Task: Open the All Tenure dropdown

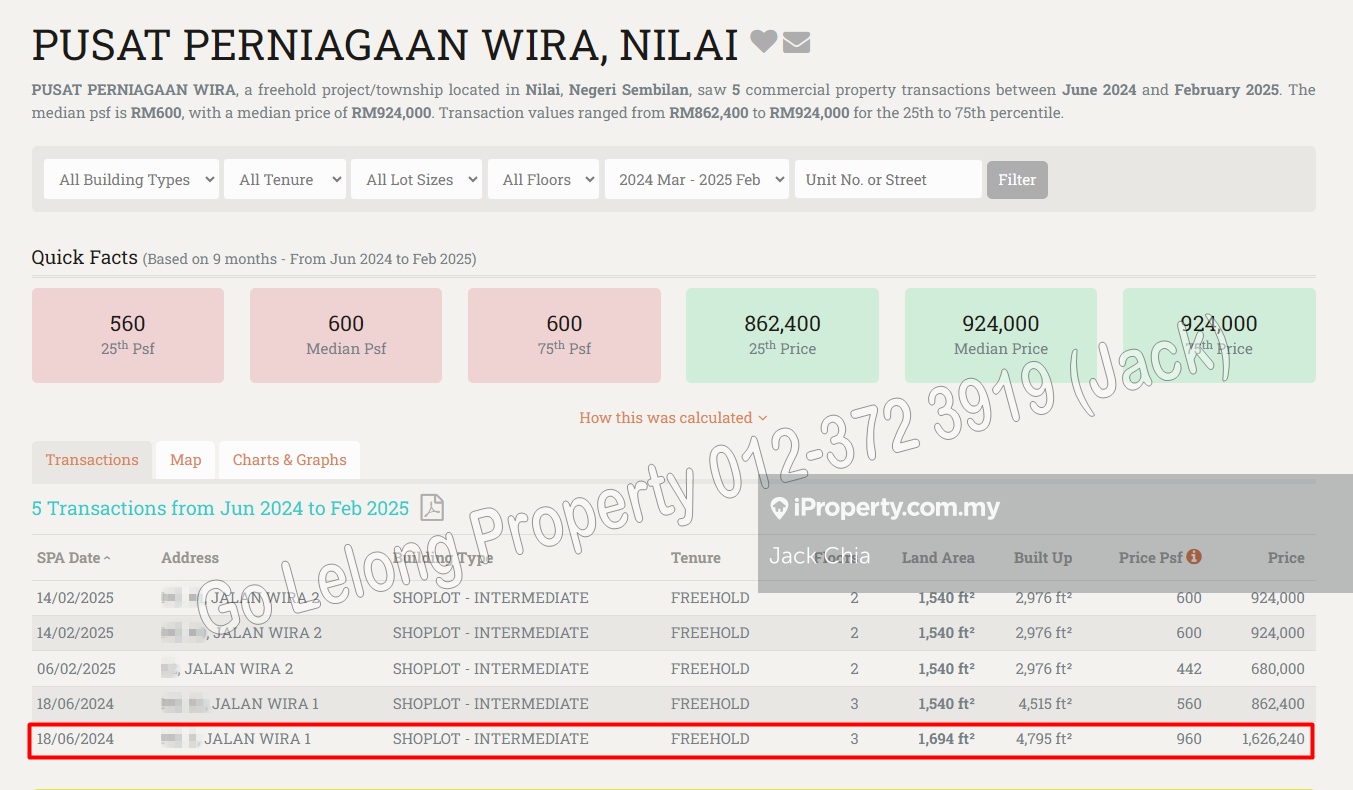Action: tap(285, 180)
